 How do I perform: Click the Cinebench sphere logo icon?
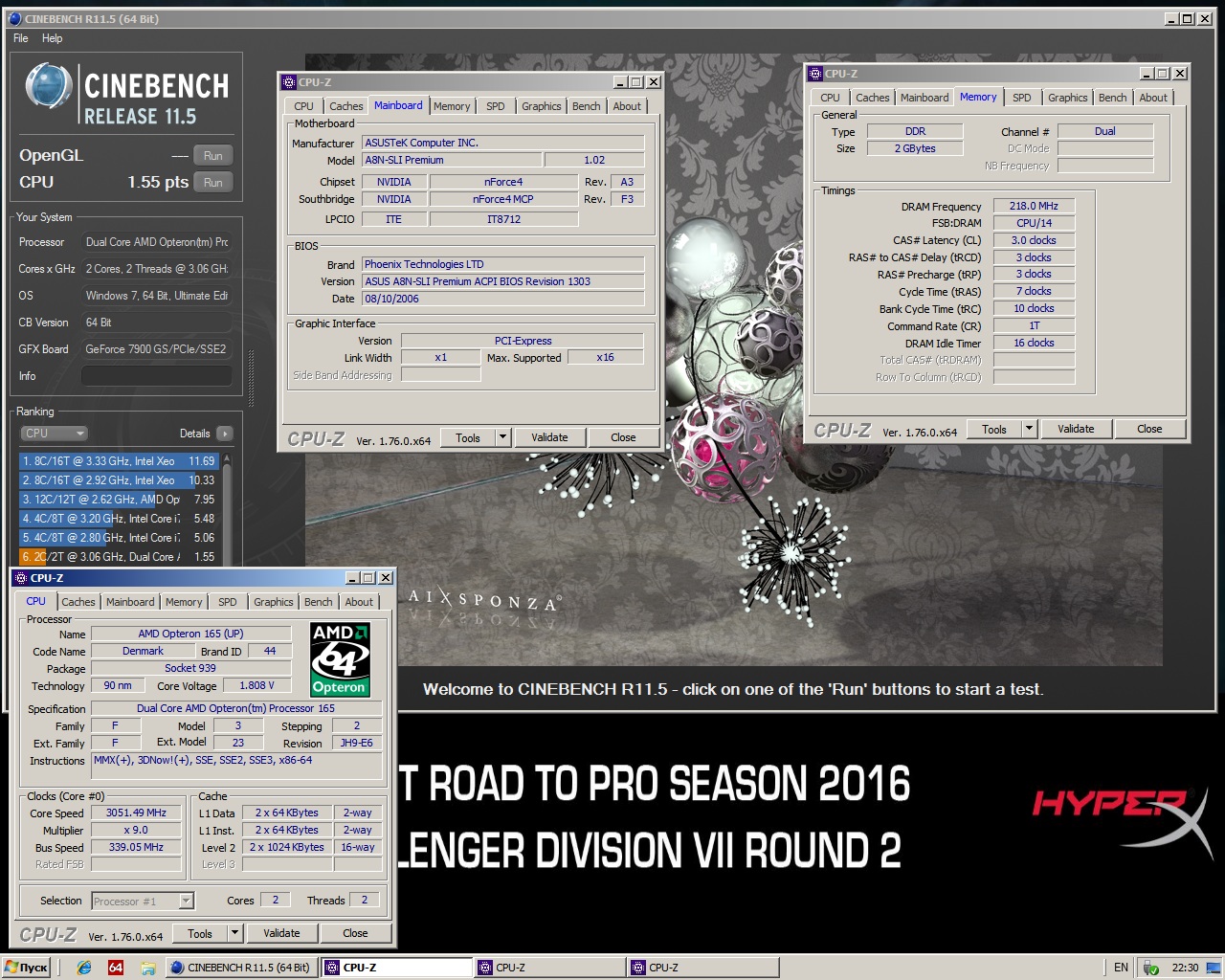(x=49, y=86)
